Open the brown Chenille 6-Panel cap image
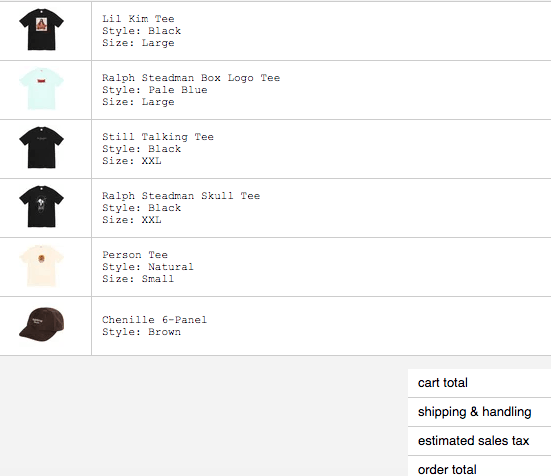The height and width of the screenshot is (476, 551). point(41,325)
